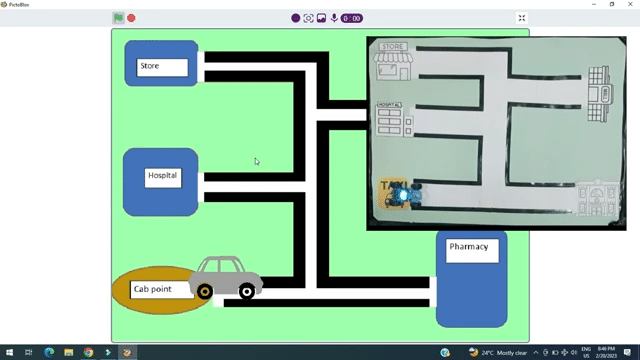Toggle the microphone recording icon
Image resolution: width=640 pixels, height=360 pixels.
334,18
